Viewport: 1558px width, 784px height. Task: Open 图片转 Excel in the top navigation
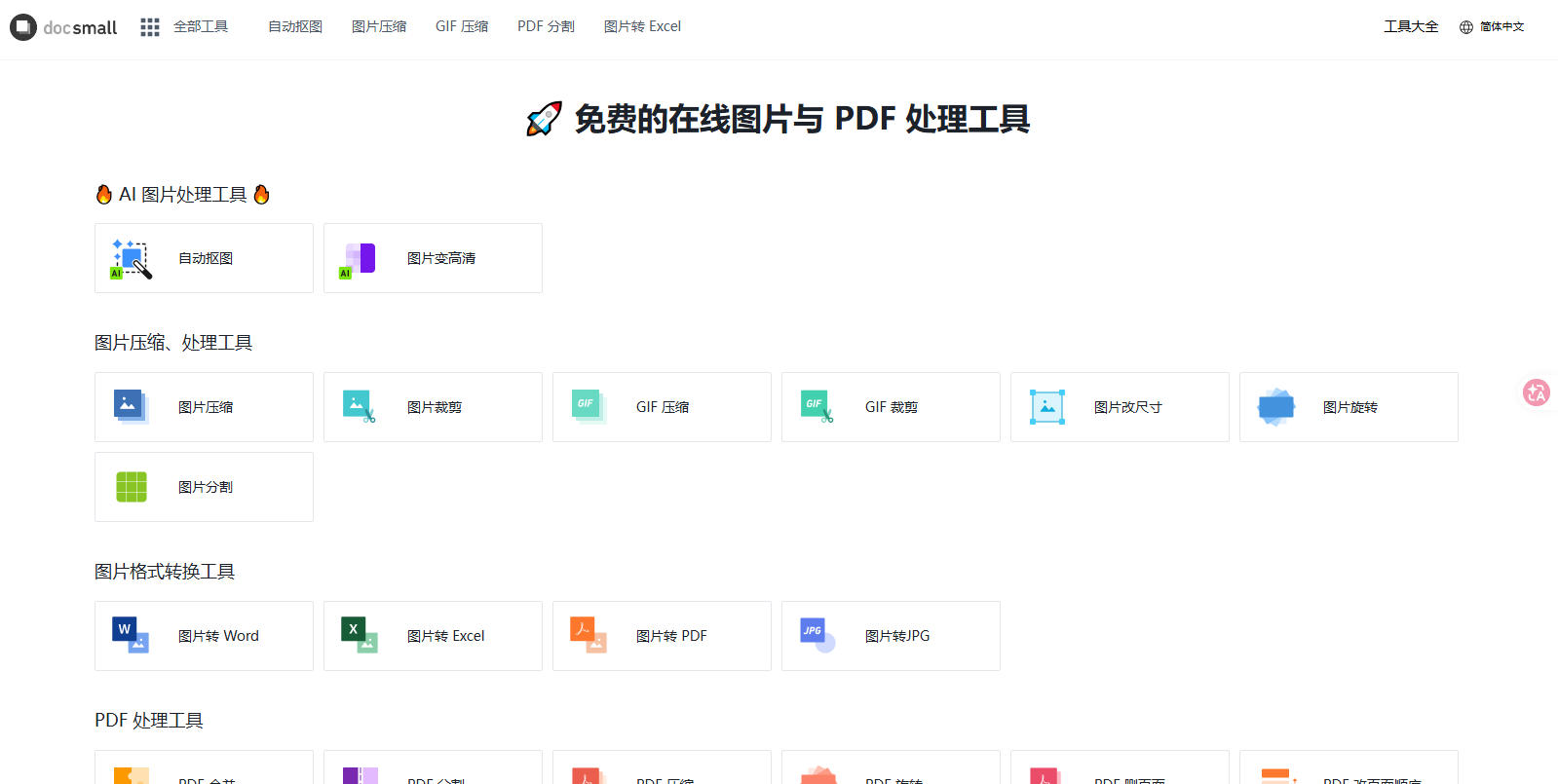click(x=642, y=26)
